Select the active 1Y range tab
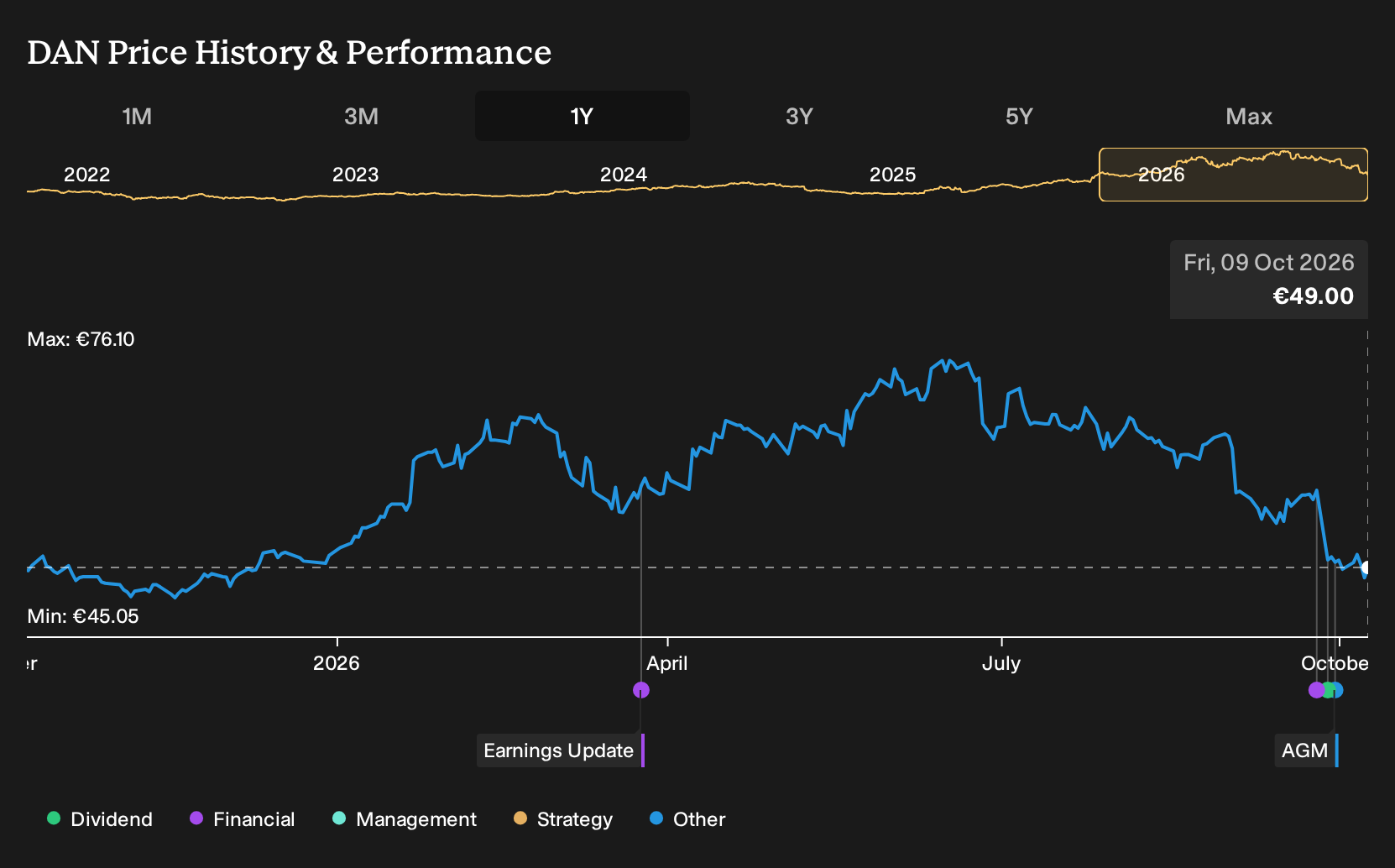Viewport: 1395px width, 868px height. tap(583, 116)
